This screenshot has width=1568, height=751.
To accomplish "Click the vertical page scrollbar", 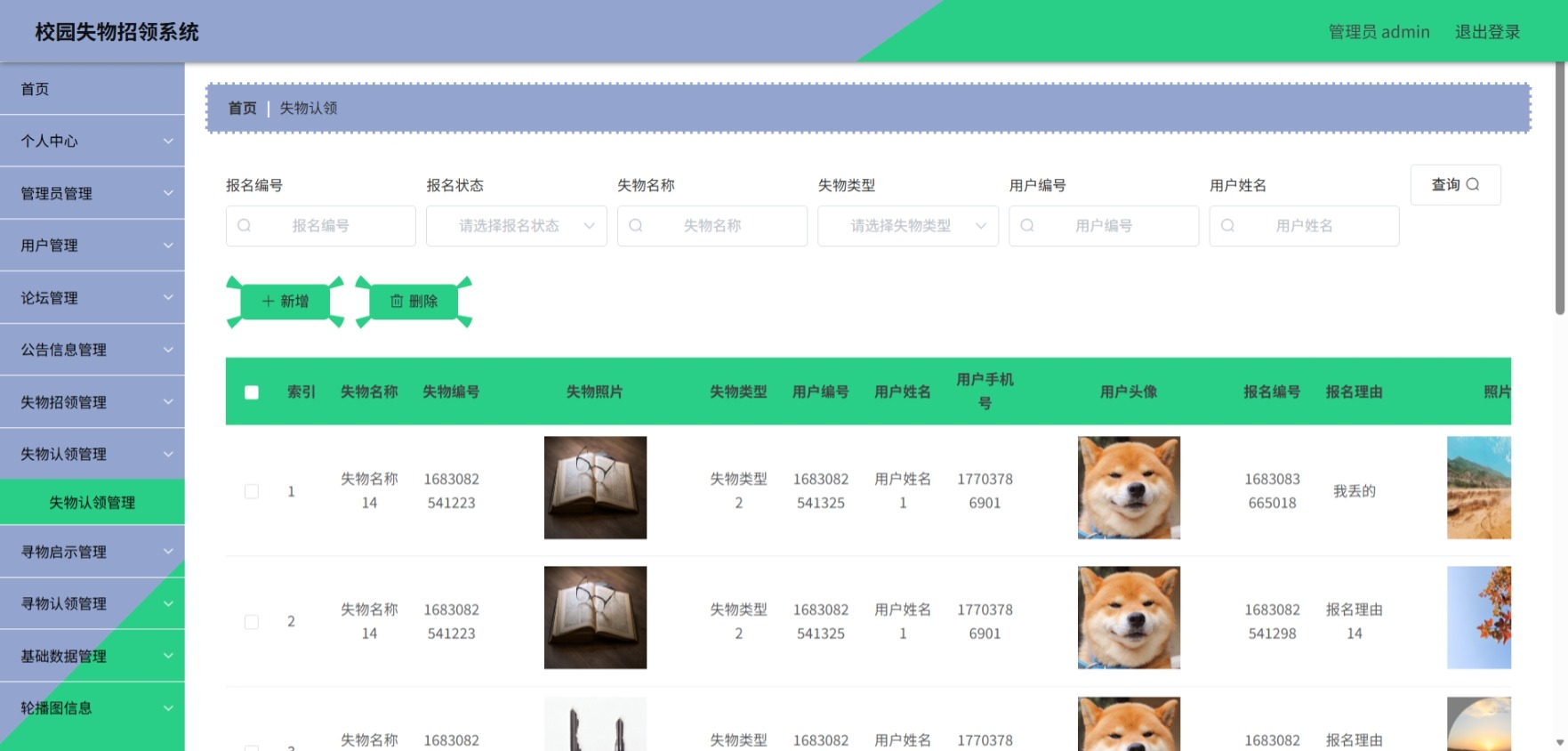I will tap(1560, 189).
